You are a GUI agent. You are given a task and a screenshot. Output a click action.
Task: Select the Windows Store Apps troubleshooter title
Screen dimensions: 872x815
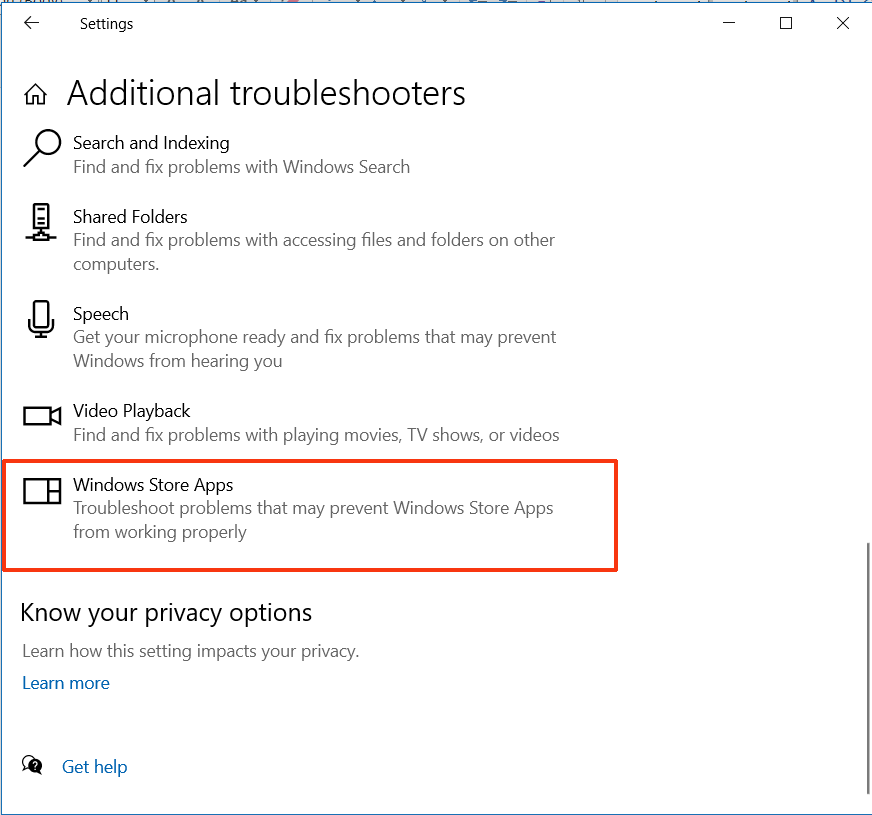153,485
